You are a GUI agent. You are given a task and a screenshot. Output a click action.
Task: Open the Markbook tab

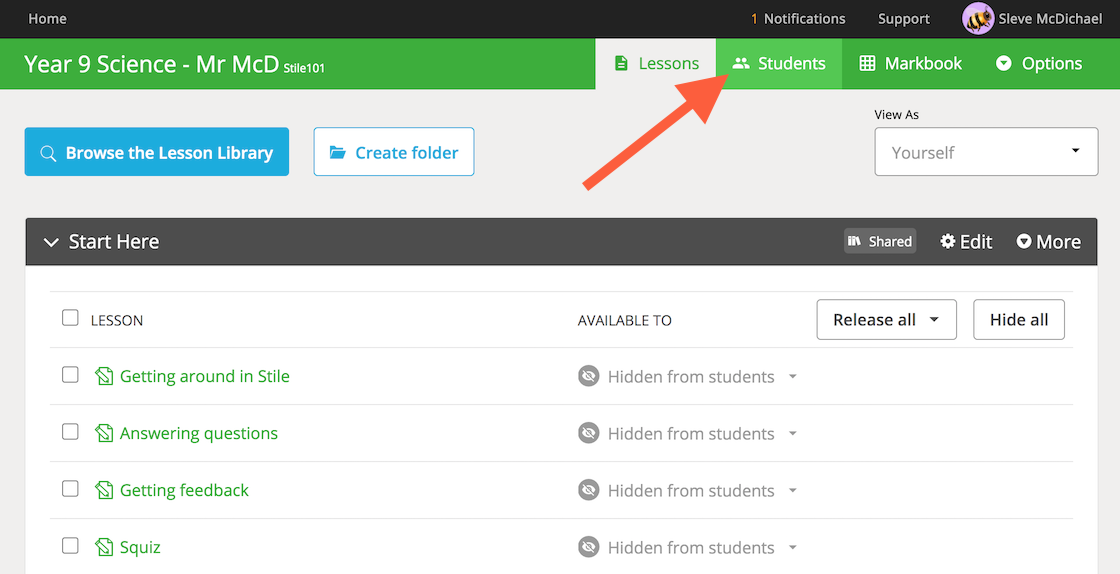(910, 64)
